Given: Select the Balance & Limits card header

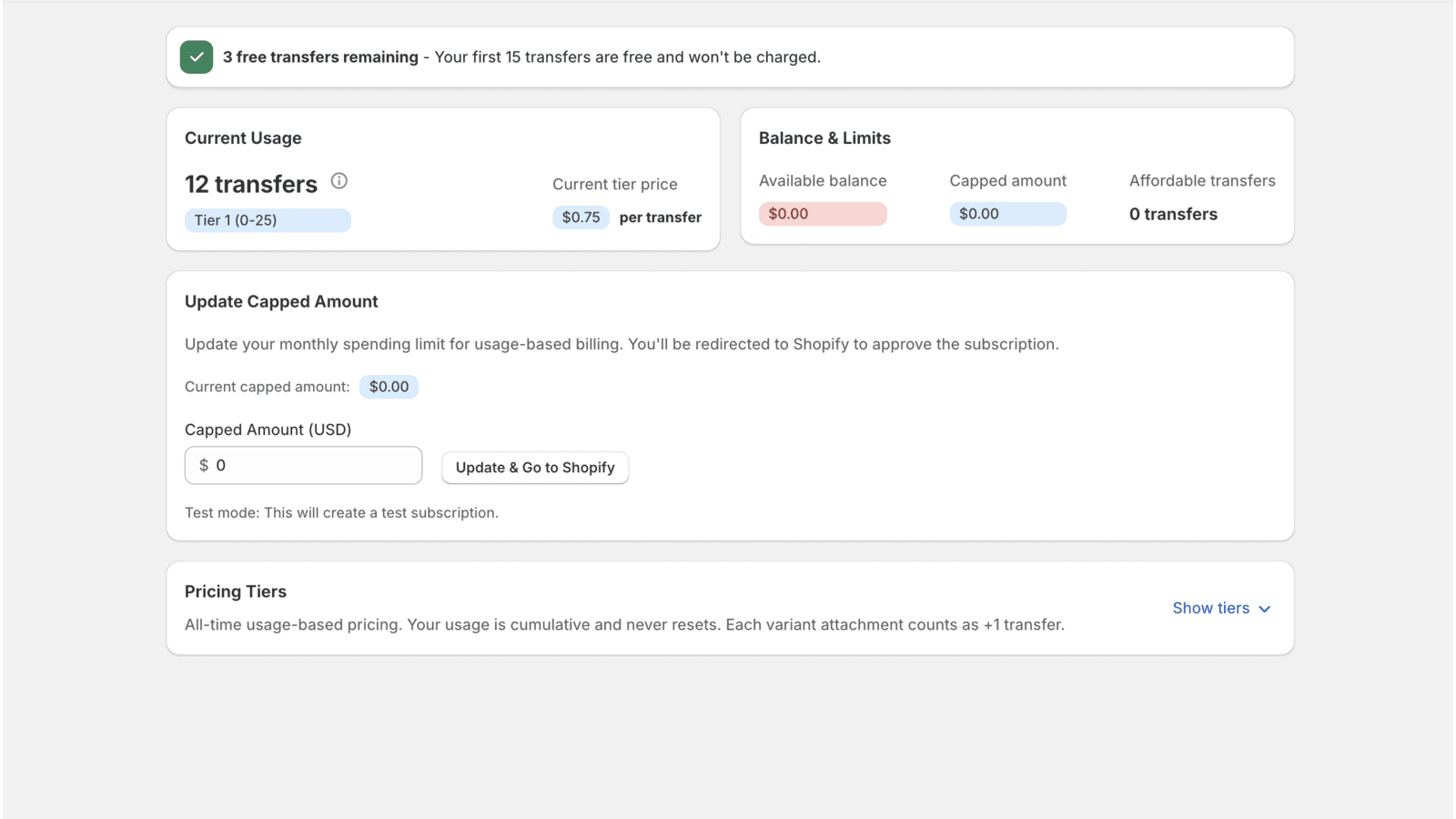Looking at the screenshot, I should [x=824, y=137].
